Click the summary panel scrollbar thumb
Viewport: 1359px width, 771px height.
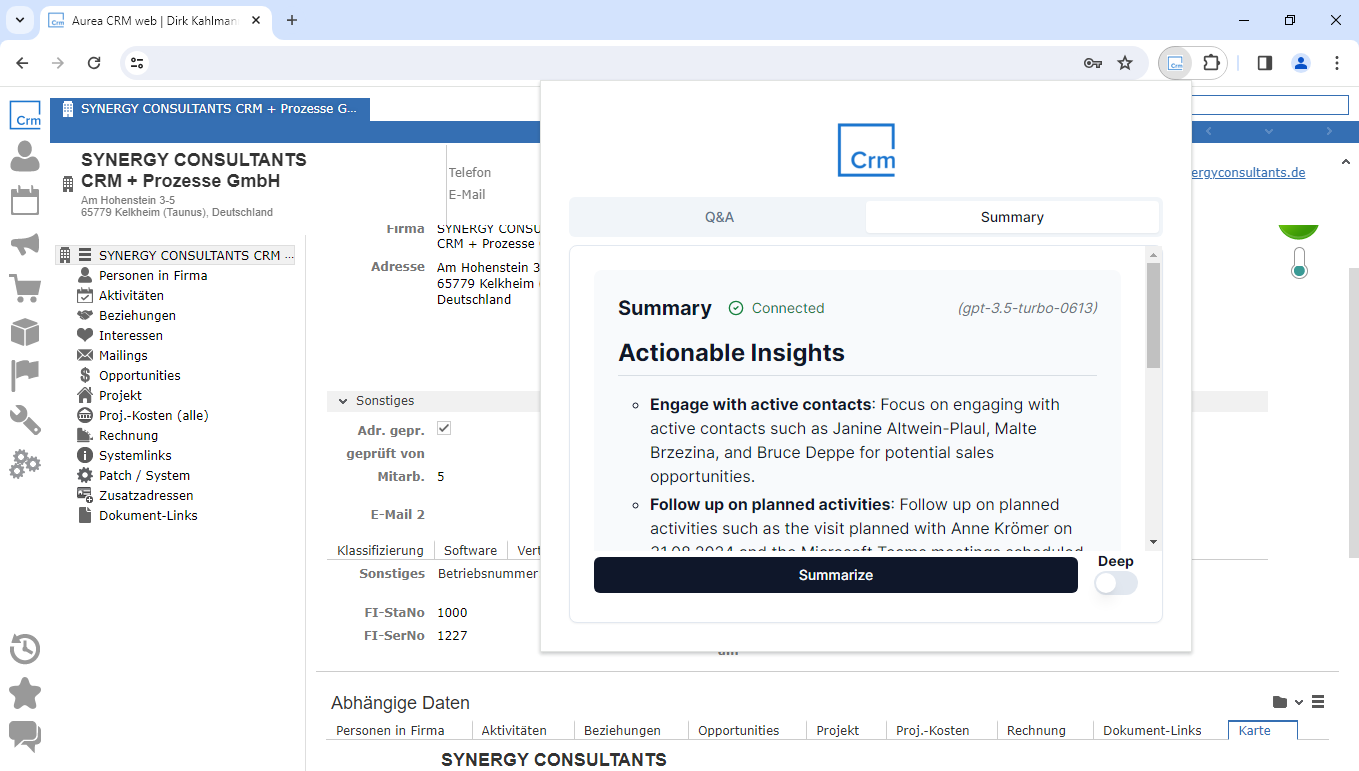pyautogui.click(x=1153, y=315)
